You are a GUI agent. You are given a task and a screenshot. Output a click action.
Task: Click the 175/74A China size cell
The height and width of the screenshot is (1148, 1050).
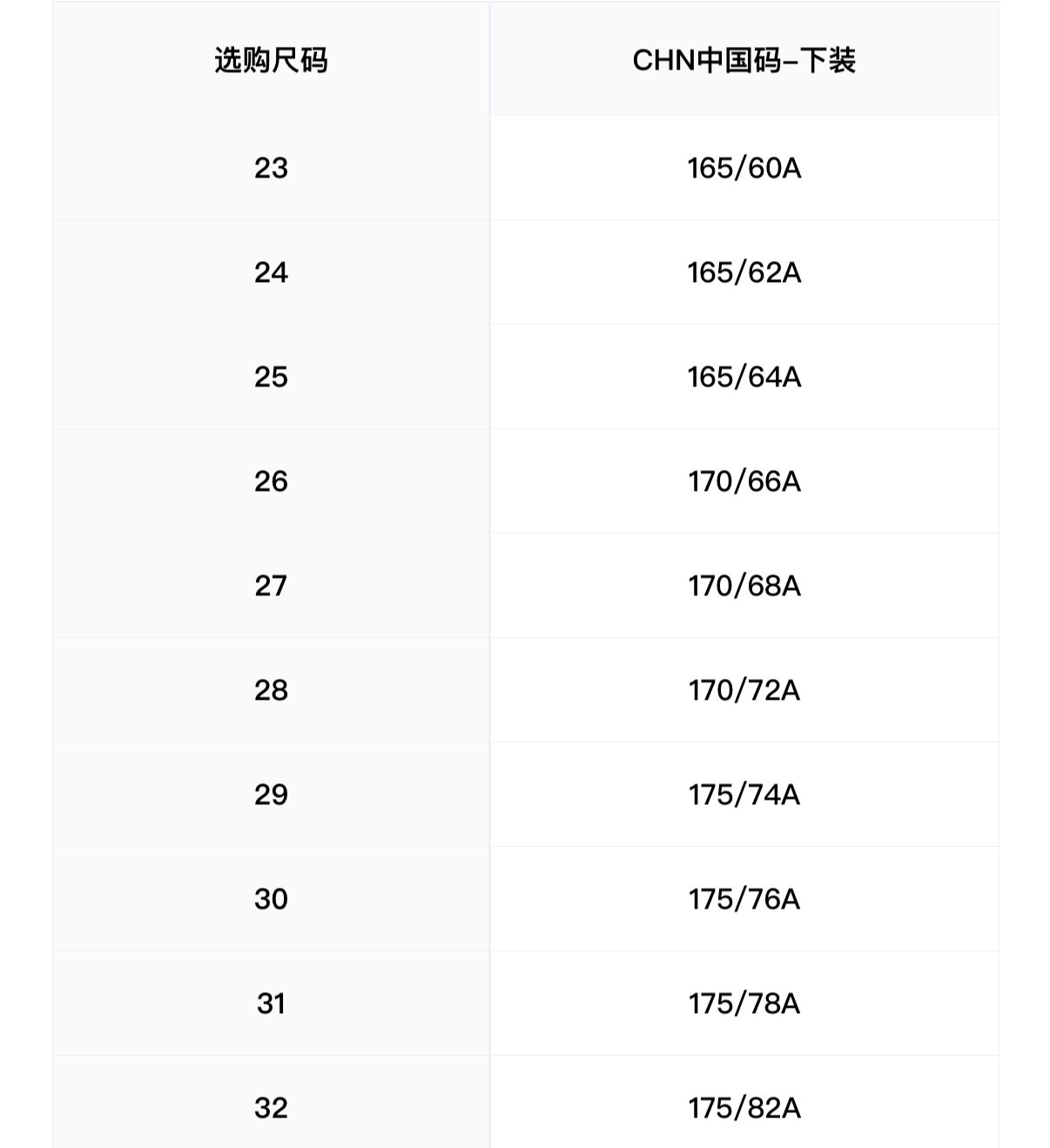744,795
